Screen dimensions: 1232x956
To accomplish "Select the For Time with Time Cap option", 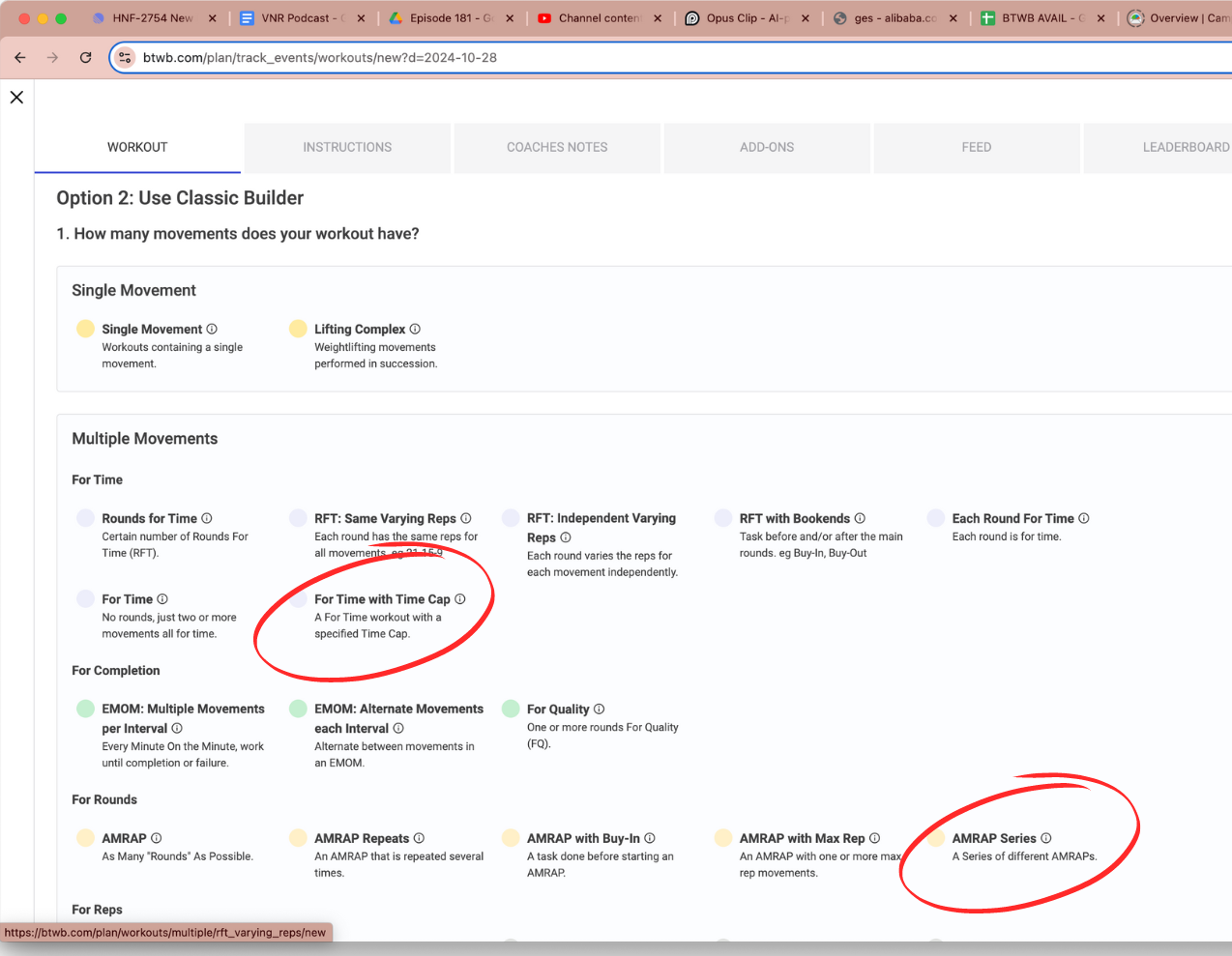I will point(298,599).
